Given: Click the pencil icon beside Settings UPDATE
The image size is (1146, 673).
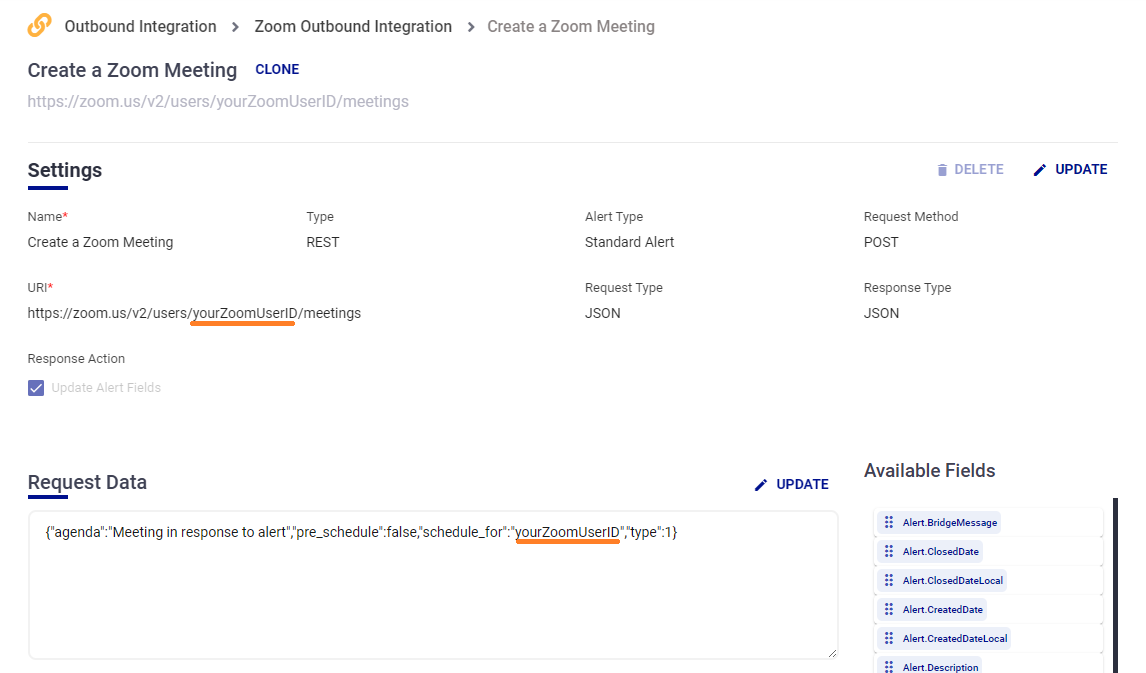Looking at the screenshot, I should [x=1040, y=170].
